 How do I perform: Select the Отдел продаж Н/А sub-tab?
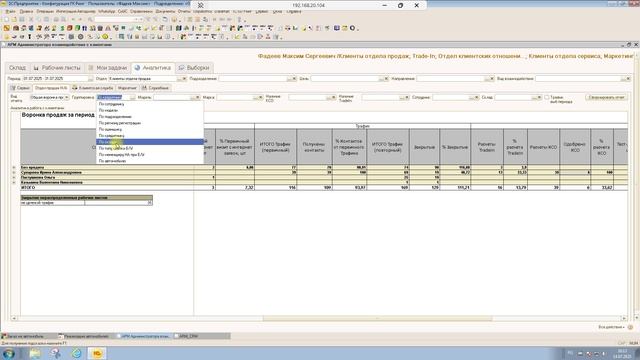tap(51, 88)
